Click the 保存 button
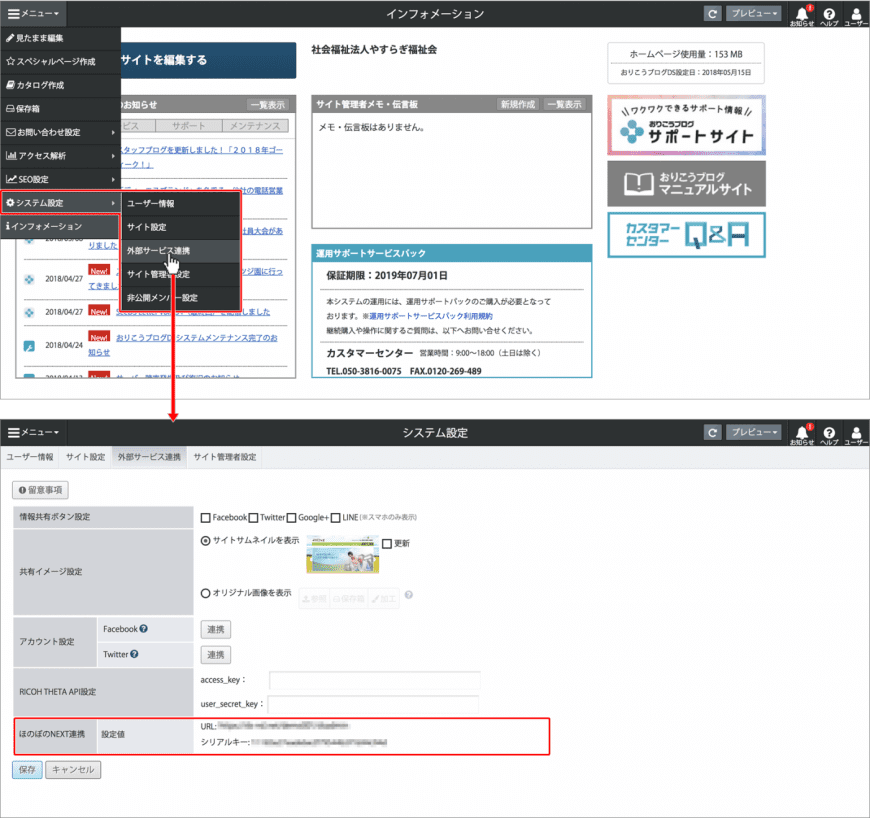This screenshot has width=870, height=818. [x=27, y=770]
